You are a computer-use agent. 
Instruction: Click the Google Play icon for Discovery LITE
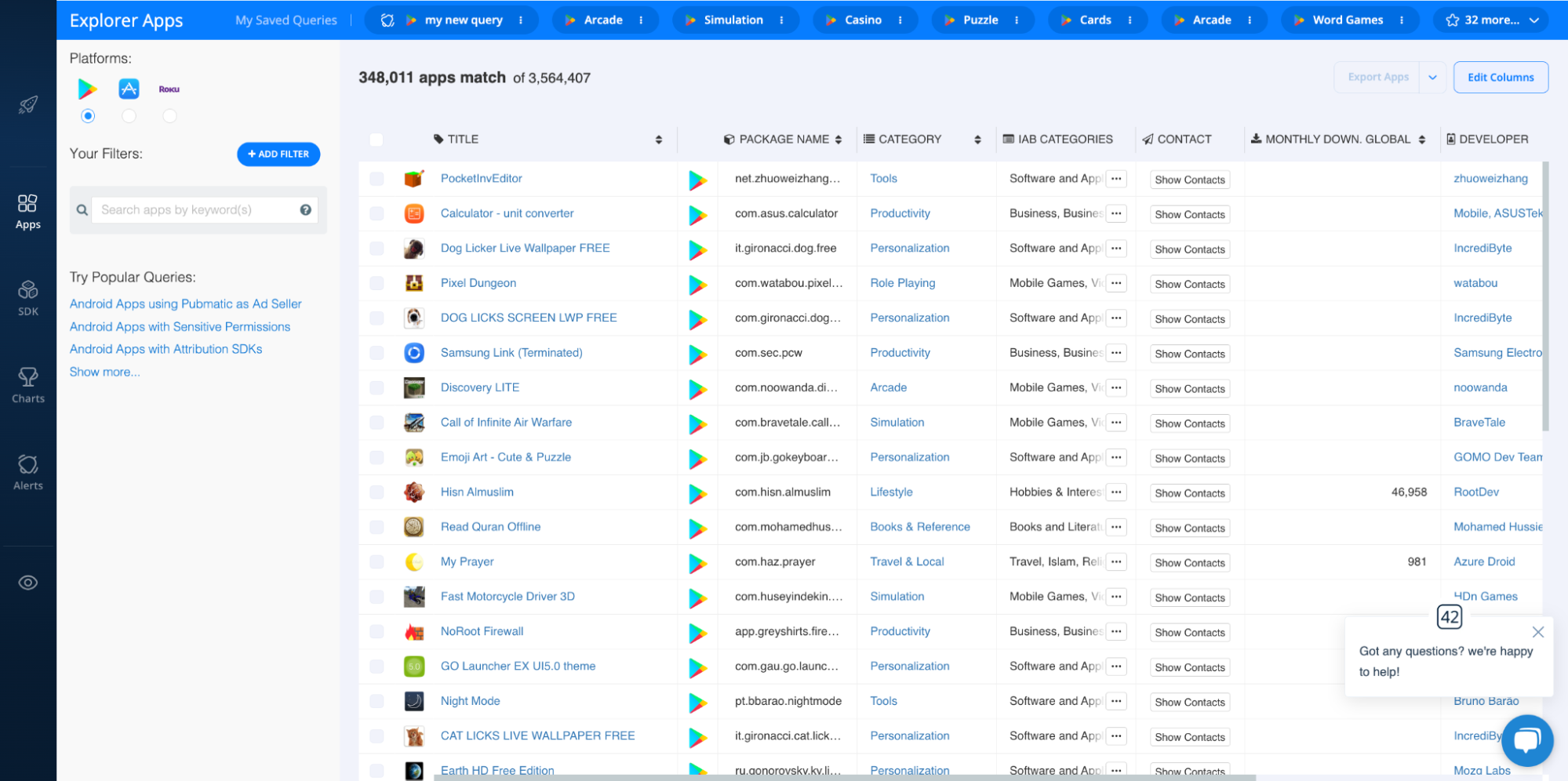(x=697, y=388)
